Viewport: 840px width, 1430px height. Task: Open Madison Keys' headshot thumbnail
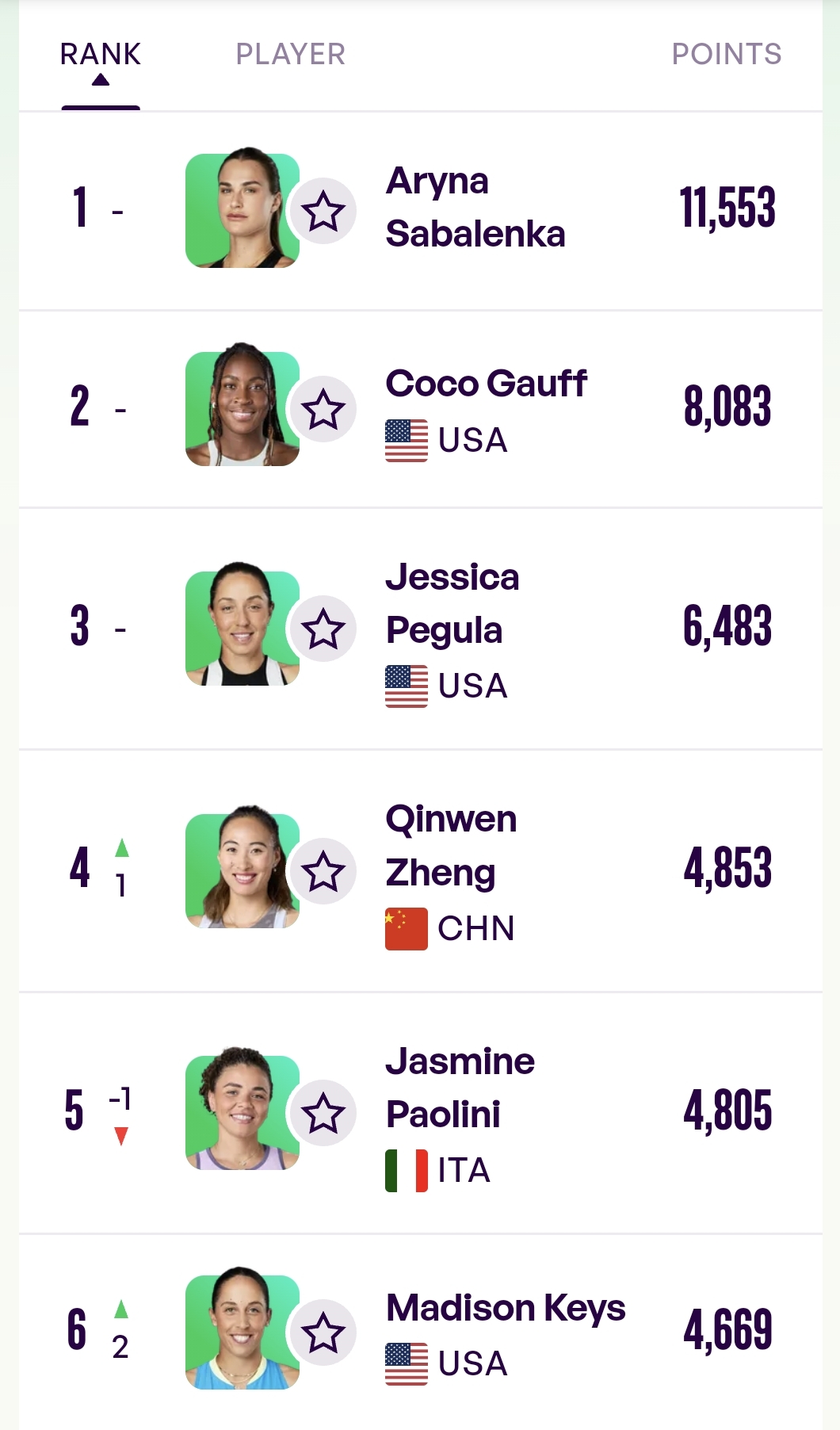pos(242,1329)
